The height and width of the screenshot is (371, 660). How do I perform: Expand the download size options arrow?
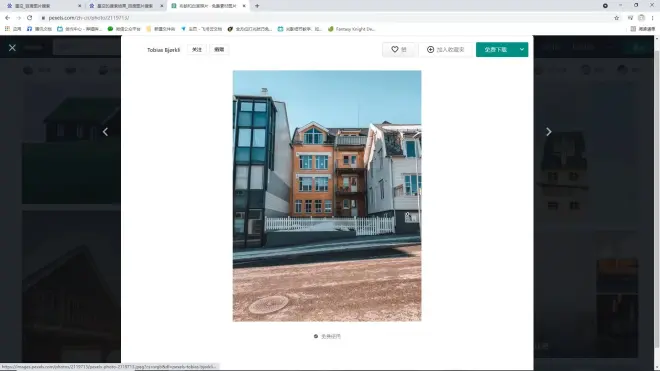(x=522, y=49)
